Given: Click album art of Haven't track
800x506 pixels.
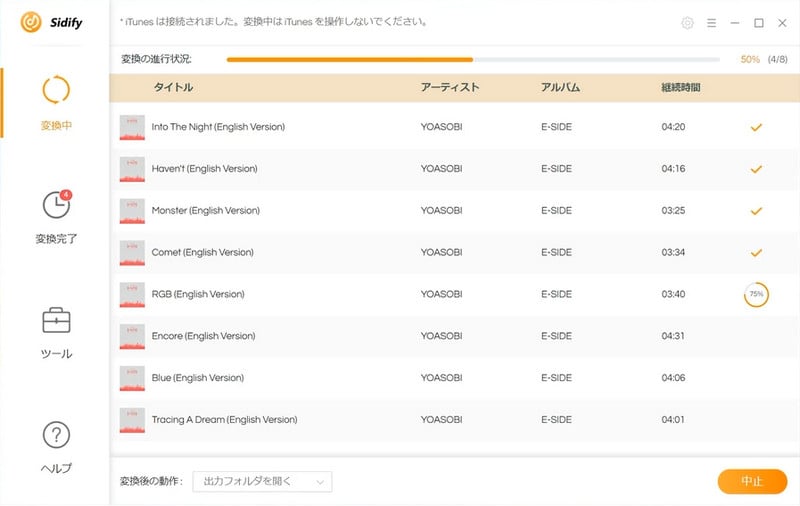Looking at the screenshot, I should [132, 169].
